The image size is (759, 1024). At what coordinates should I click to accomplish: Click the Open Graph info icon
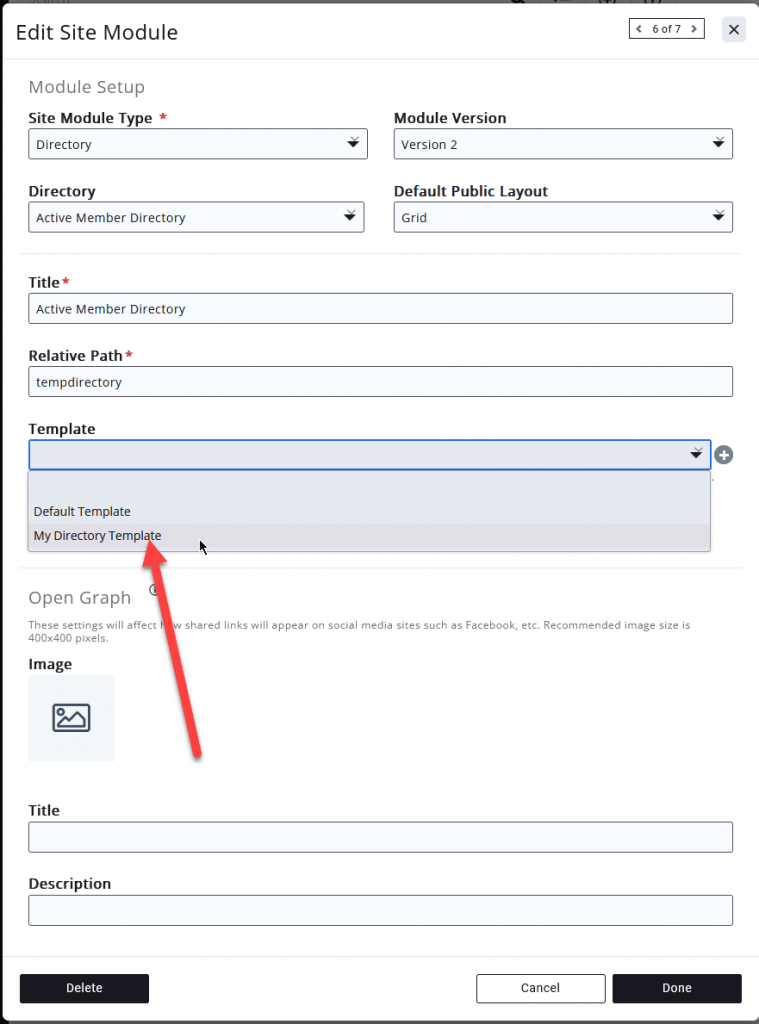point(154,591)
